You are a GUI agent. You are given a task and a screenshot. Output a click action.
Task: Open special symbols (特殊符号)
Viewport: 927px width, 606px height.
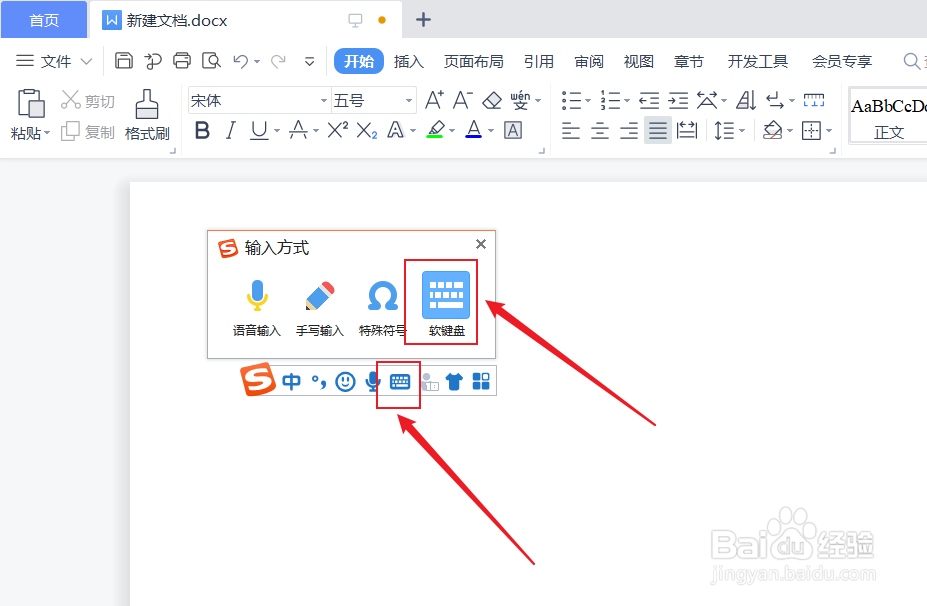(381, 295)
